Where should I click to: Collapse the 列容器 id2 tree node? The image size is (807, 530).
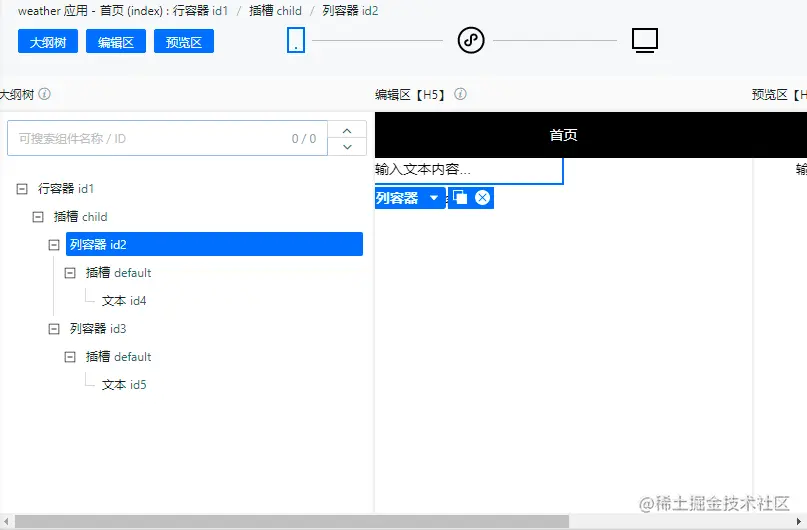pyautogui.click(x=54, y=245)
